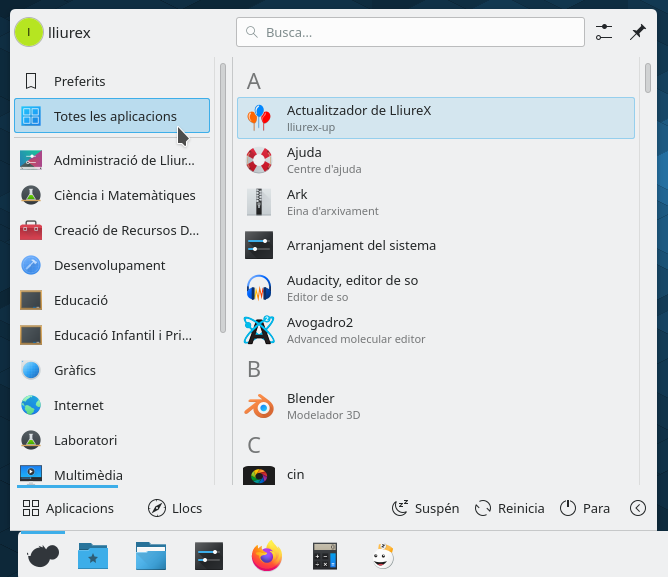
Task: Expand more power options arrow
Action: coord(638,508)
